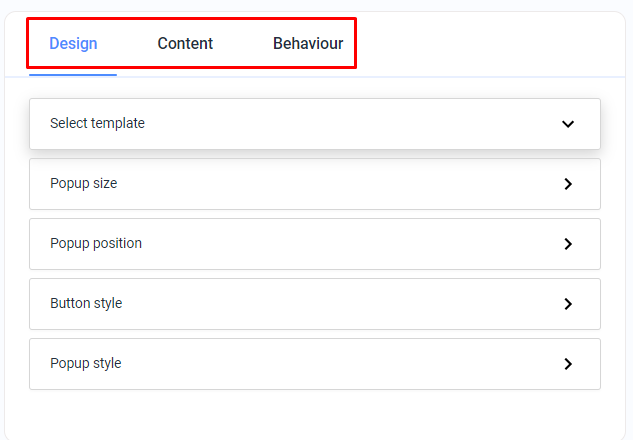Switch to the Content tab

pyautogui.click(x=185, y=44)
